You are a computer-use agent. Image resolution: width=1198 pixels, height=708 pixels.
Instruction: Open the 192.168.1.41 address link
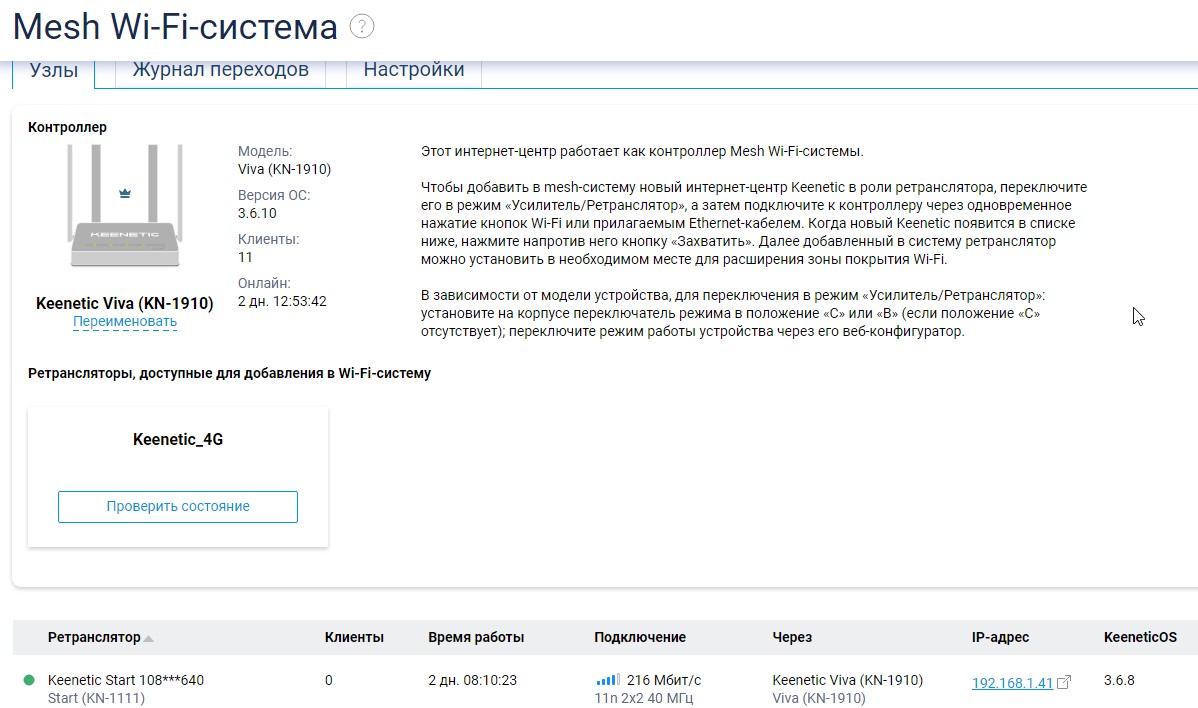pyautogui.click(x=1012, y=683)
